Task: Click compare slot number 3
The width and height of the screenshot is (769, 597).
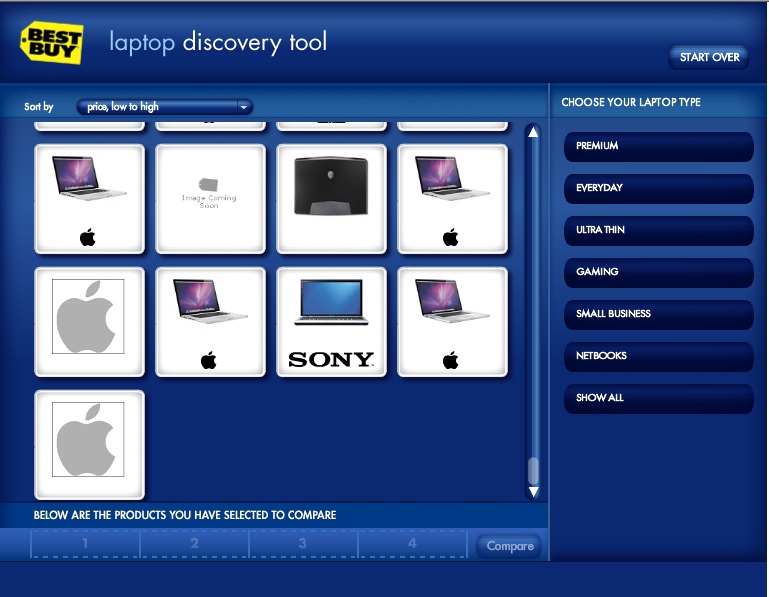Action: pyautogui.click(x=303, y=544)
